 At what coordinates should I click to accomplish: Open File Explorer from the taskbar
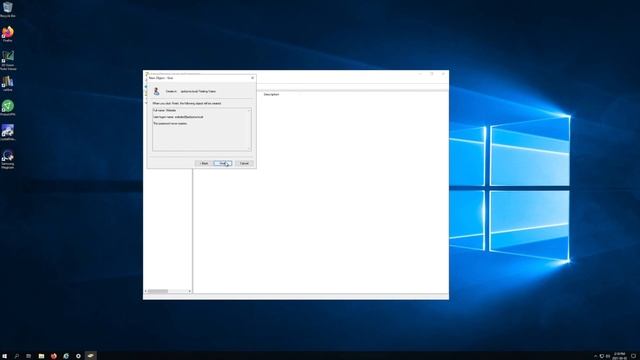click(x=41, y=356)
